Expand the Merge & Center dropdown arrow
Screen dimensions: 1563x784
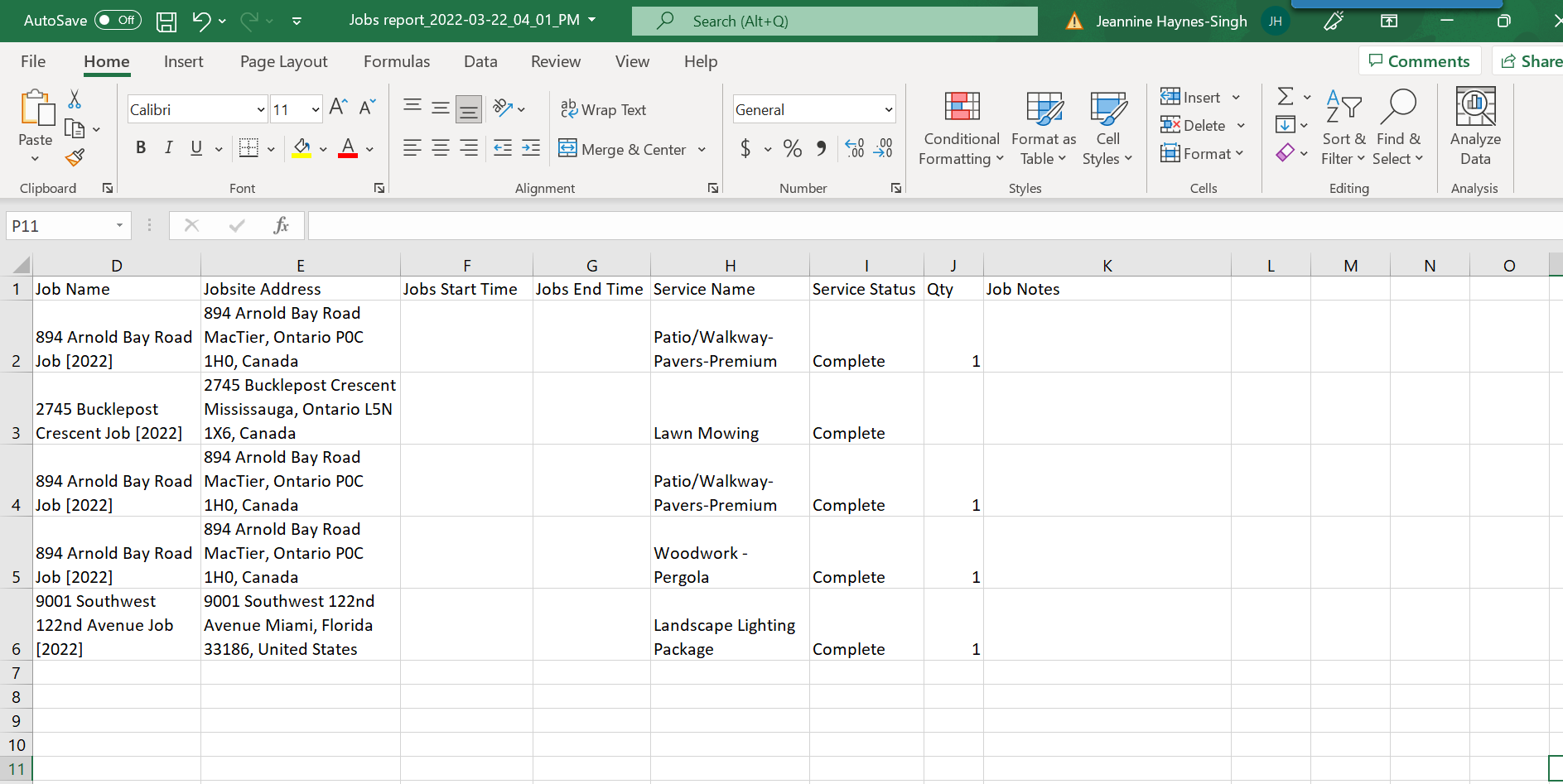pos(702,150)
